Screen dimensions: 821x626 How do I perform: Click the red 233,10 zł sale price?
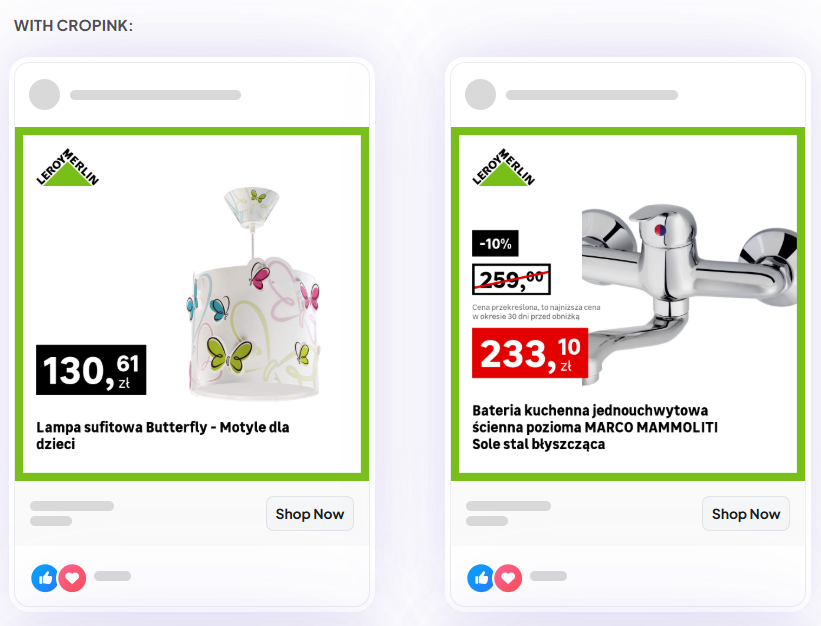click(530, 353)
